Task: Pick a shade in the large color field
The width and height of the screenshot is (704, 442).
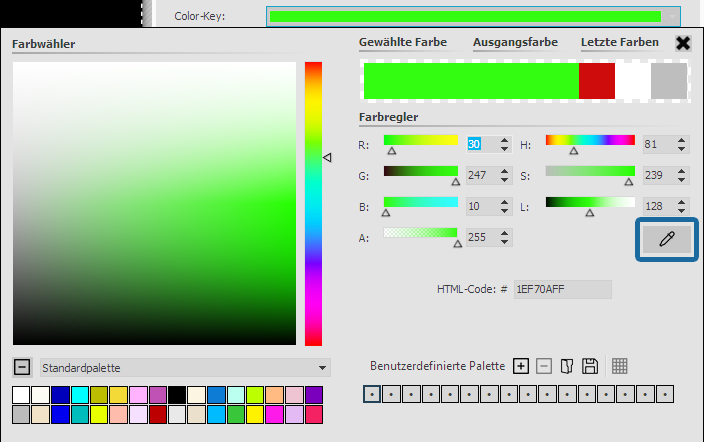Action: [x=154, y=203]
